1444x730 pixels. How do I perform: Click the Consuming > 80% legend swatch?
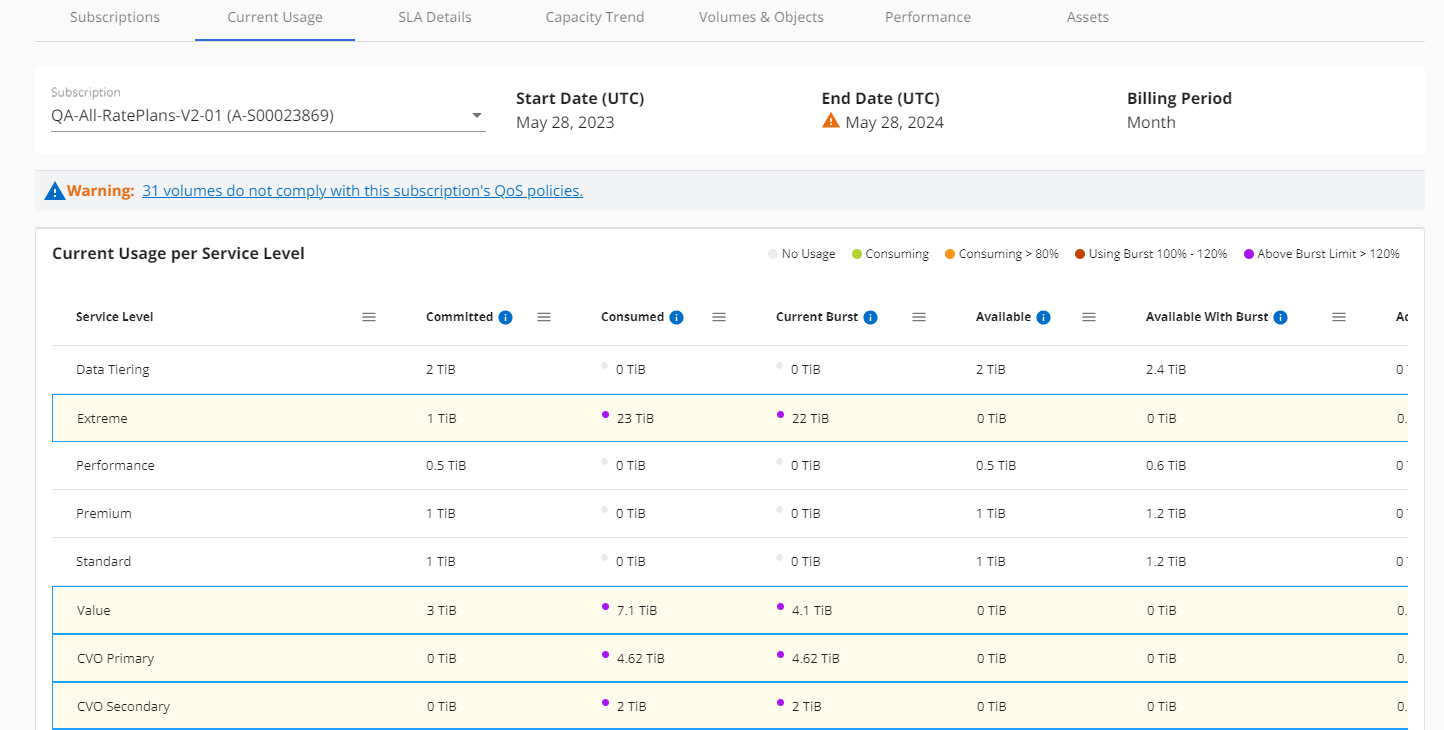click(949, 254)
